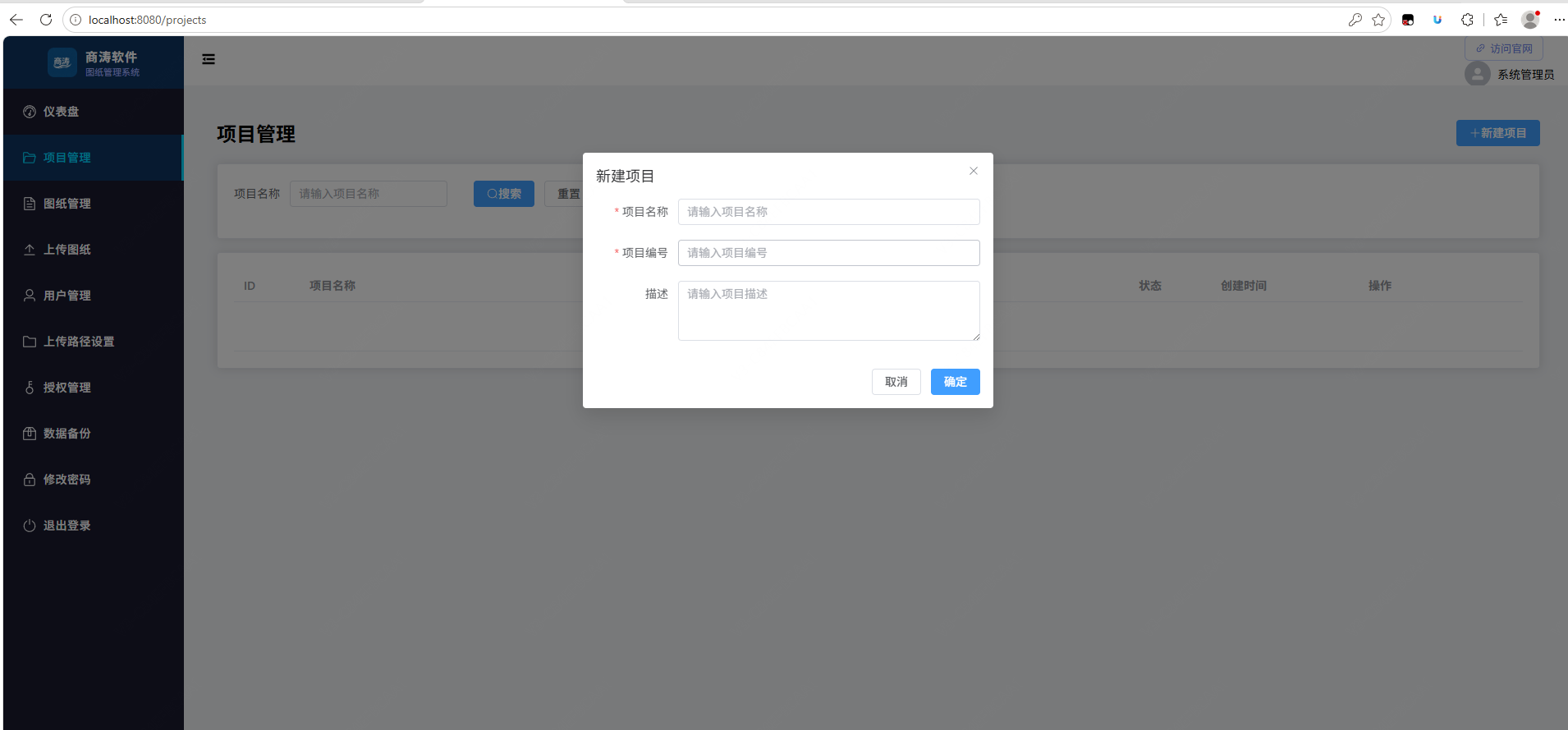Click the 状态 column header
Image resolution: width=1568 pixels, height=730 pixels.
click(x=1149, y=286)
